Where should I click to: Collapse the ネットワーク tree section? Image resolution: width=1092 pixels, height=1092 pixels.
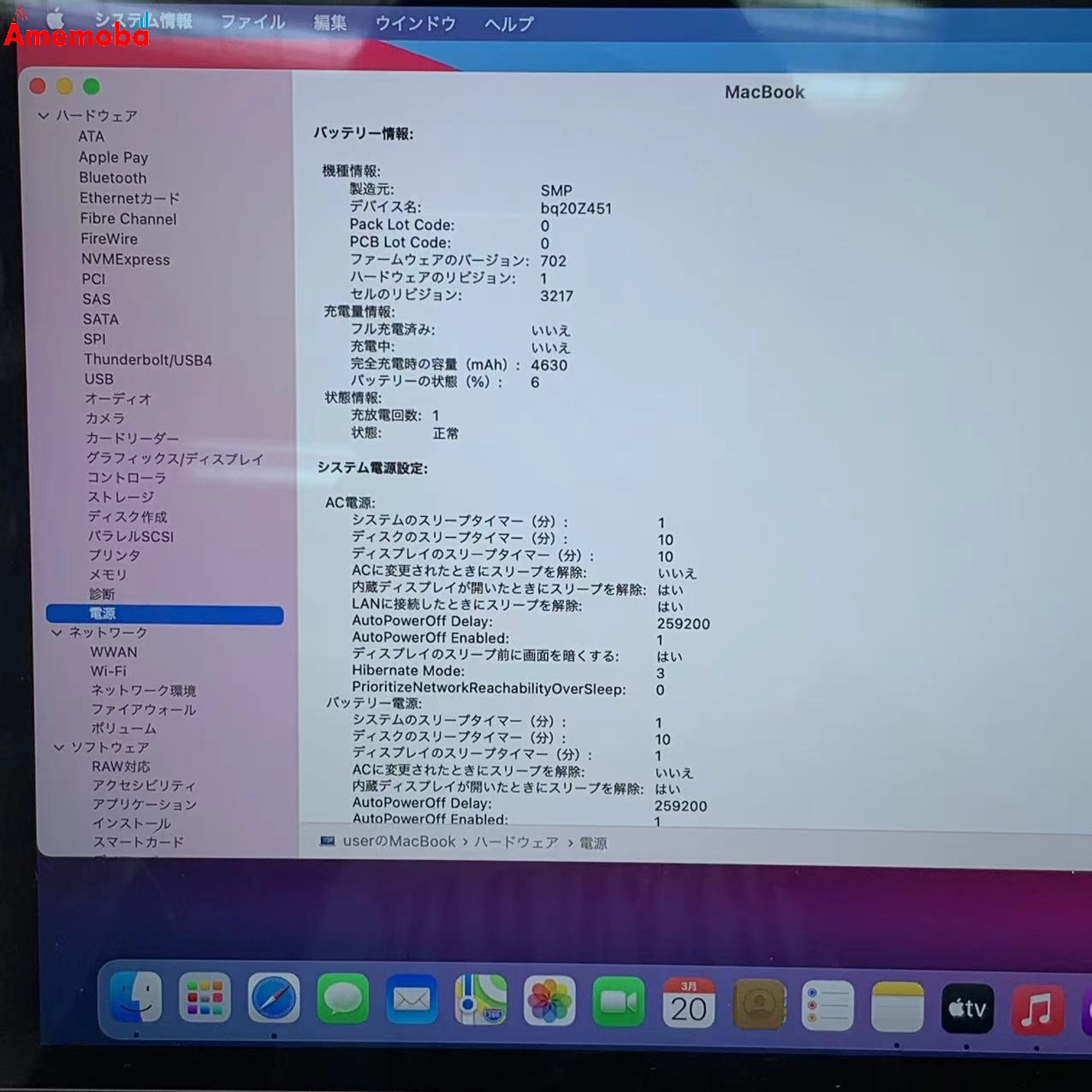(58, 632)
